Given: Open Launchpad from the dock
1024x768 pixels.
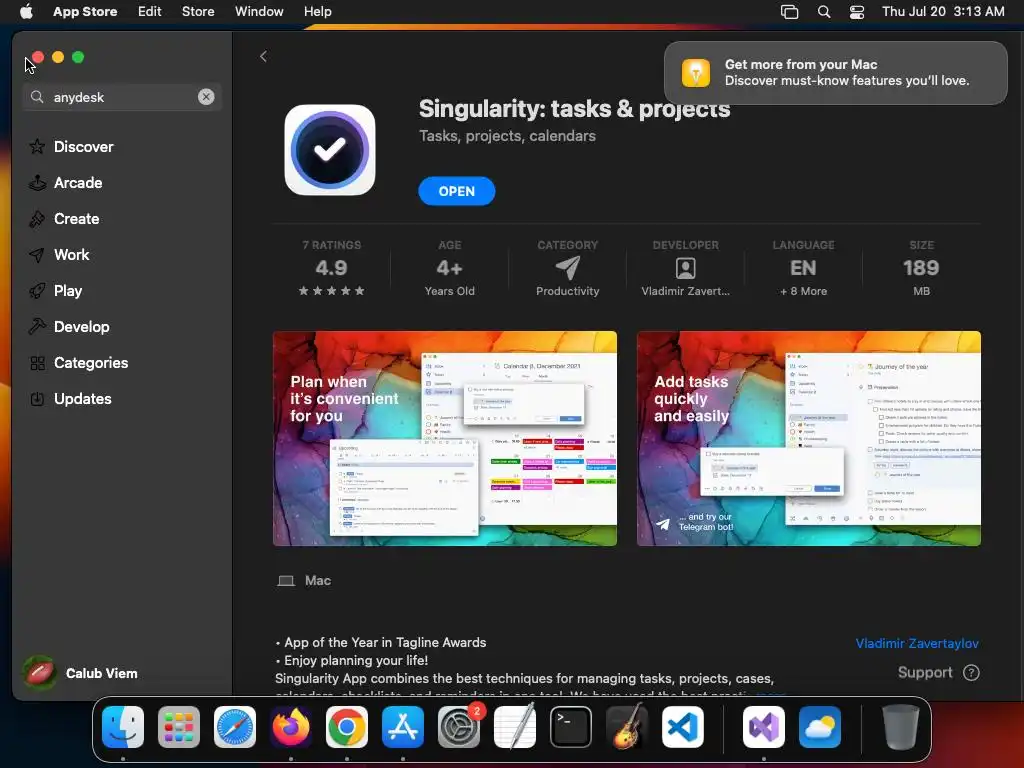Looking at the screenshot, I should [179, 727].
